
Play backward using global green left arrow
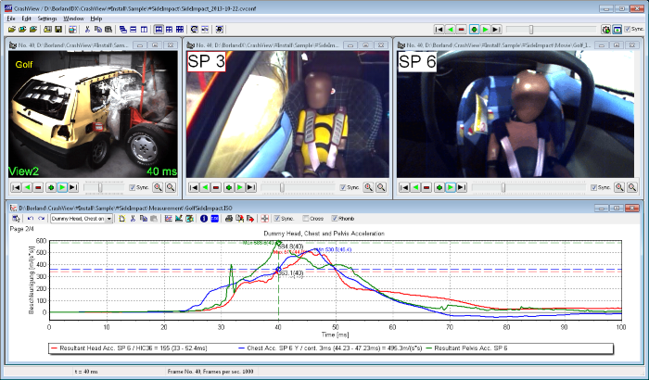pos(451,29)
